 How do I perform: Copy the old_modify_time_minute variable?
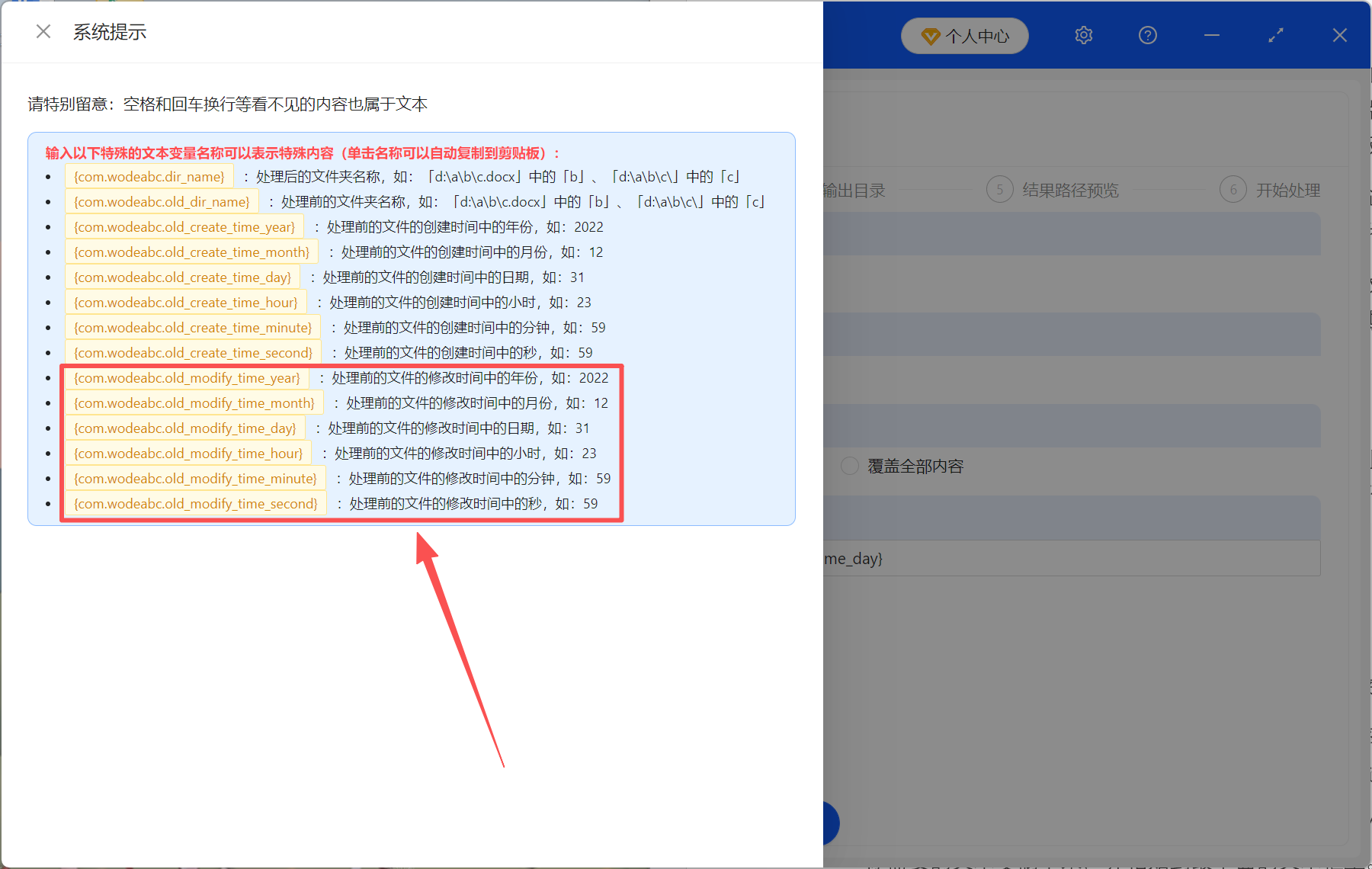pyautogui.click(x=196, y=478)
